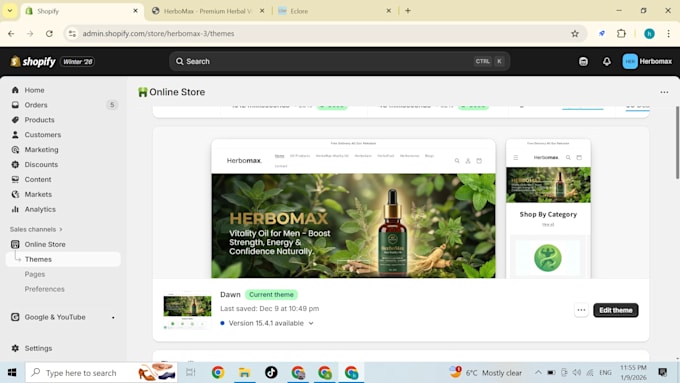
Task: Open Marketing from the sidebar
Action: click(41, 150)
